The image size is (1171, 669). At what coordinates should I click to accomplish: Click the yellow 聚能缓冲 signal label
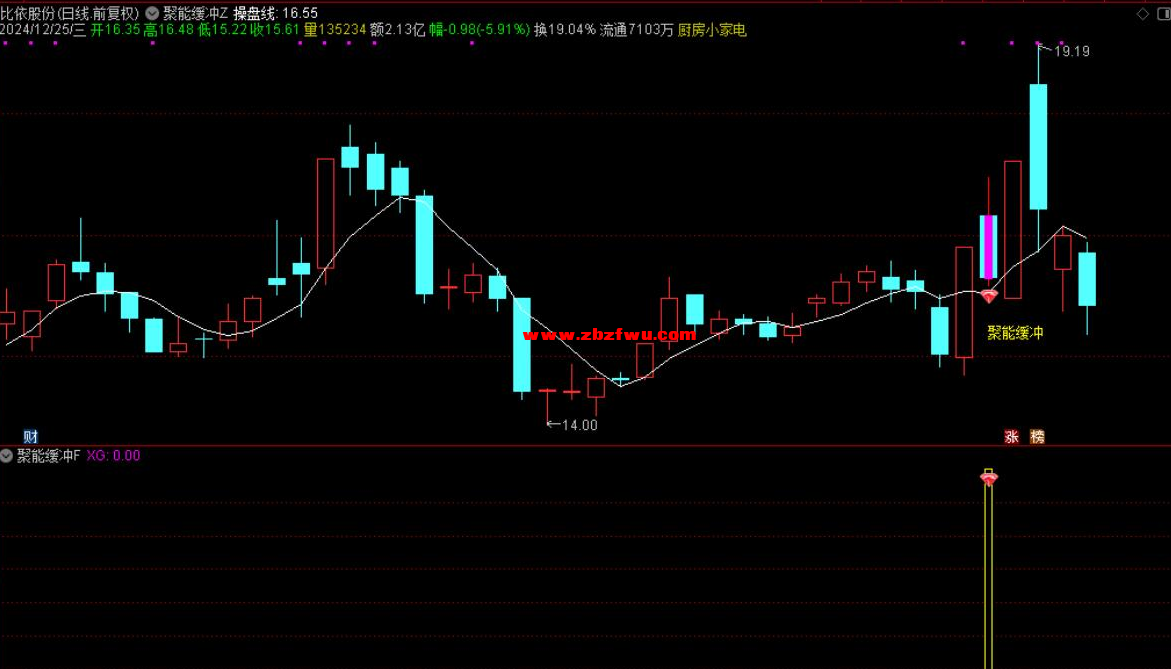coord(1015,333)
